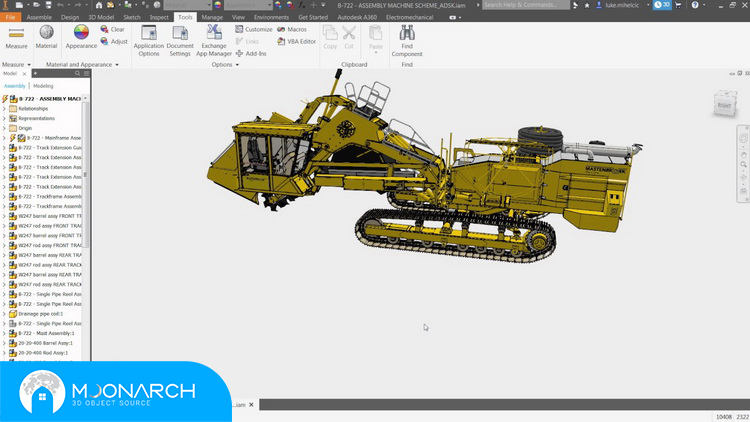Select 20-20-400 Rod Assy:1 tree item
This screenshot has height=422, width=750.
click(39, 353)
